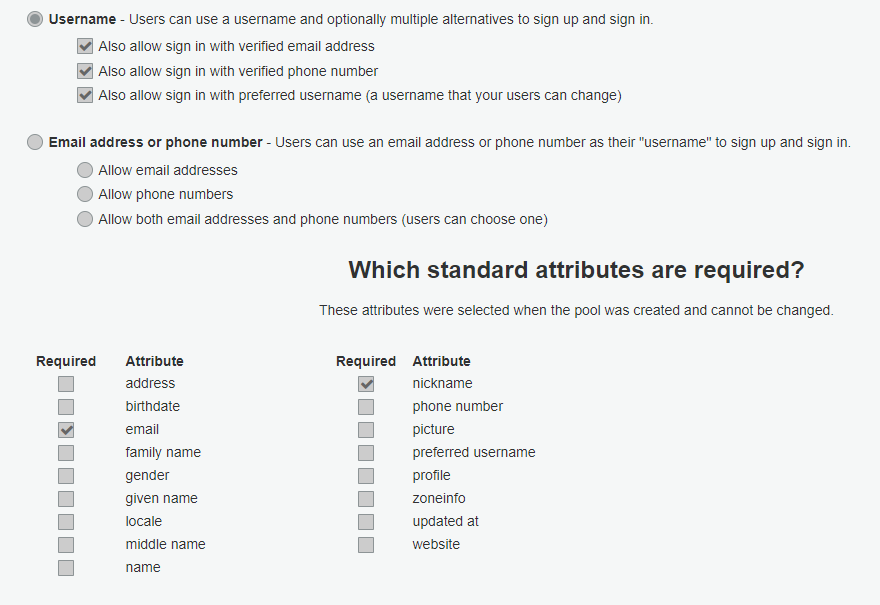Uncheck sign in with verified email address

tap(85, 46)
